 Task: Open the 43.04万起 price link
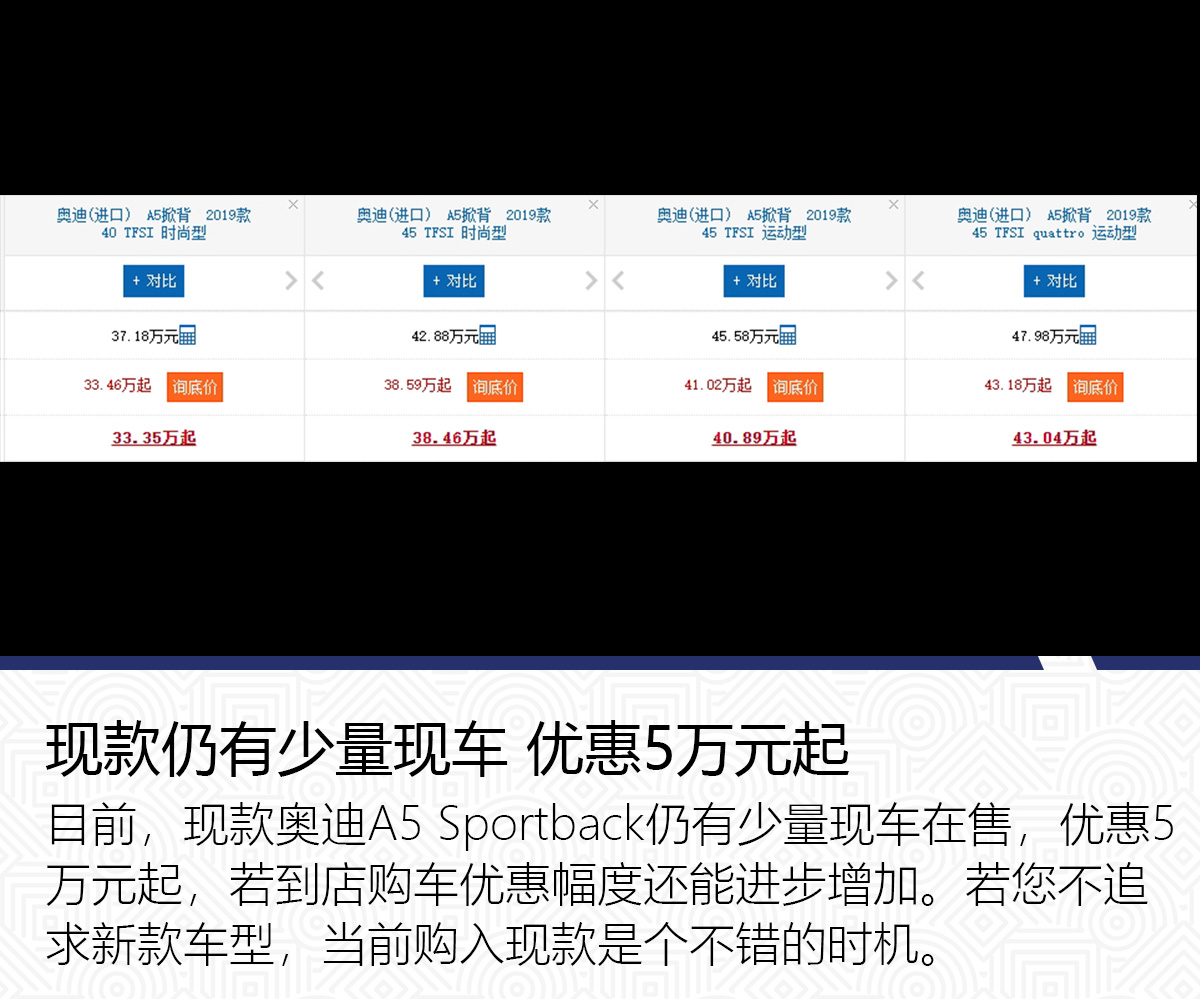pos(1054,438)
